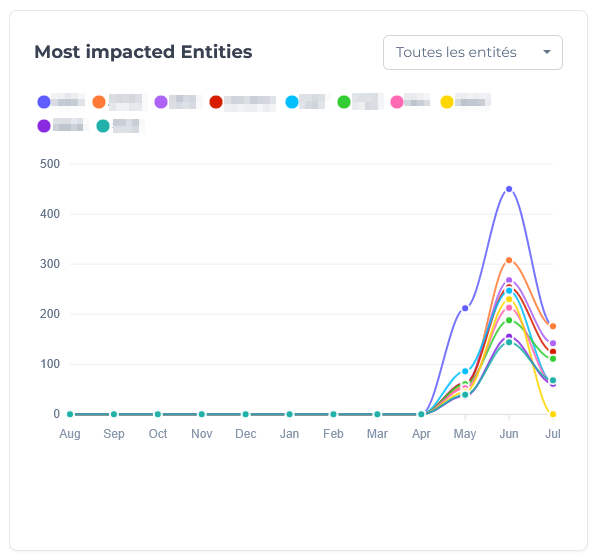Image resolution: width=598 pixels, height=560 pixels.
Task: Click the 'Jun' x-axis label
Action: point(509,434)
